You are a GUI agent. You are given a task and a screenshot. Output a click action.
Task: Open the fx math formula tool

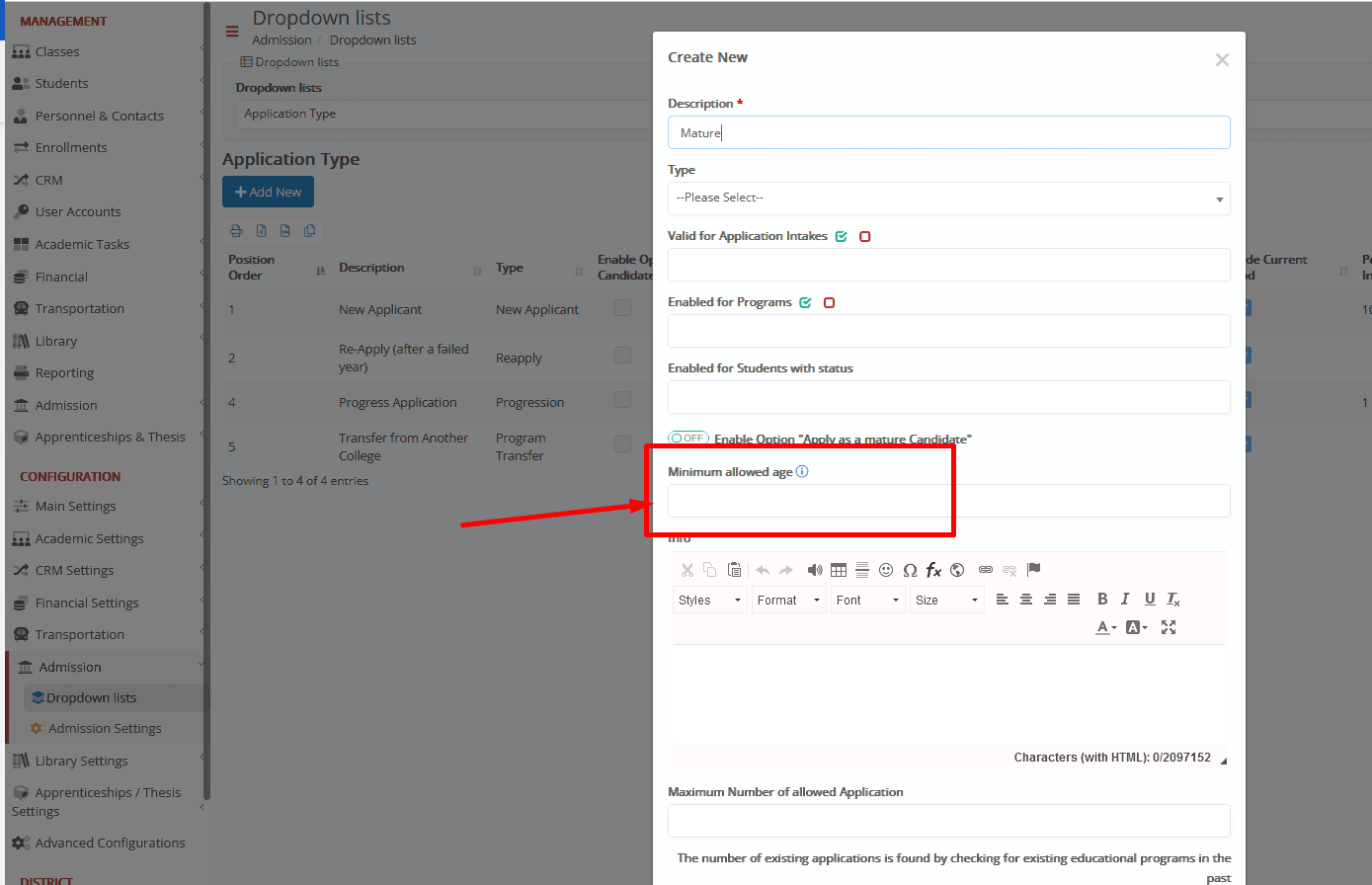933,570
